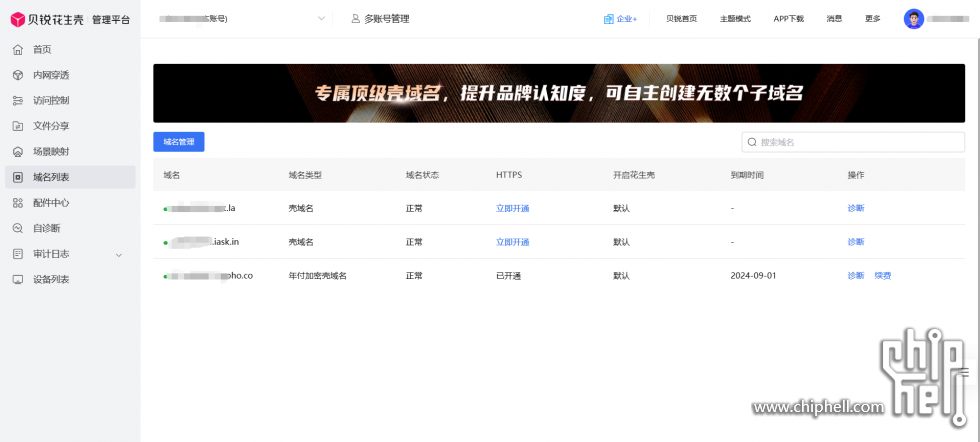Click the 贝锐花生壳 logo icon
This screenshot has height=442, width=980.
(18, 19)
